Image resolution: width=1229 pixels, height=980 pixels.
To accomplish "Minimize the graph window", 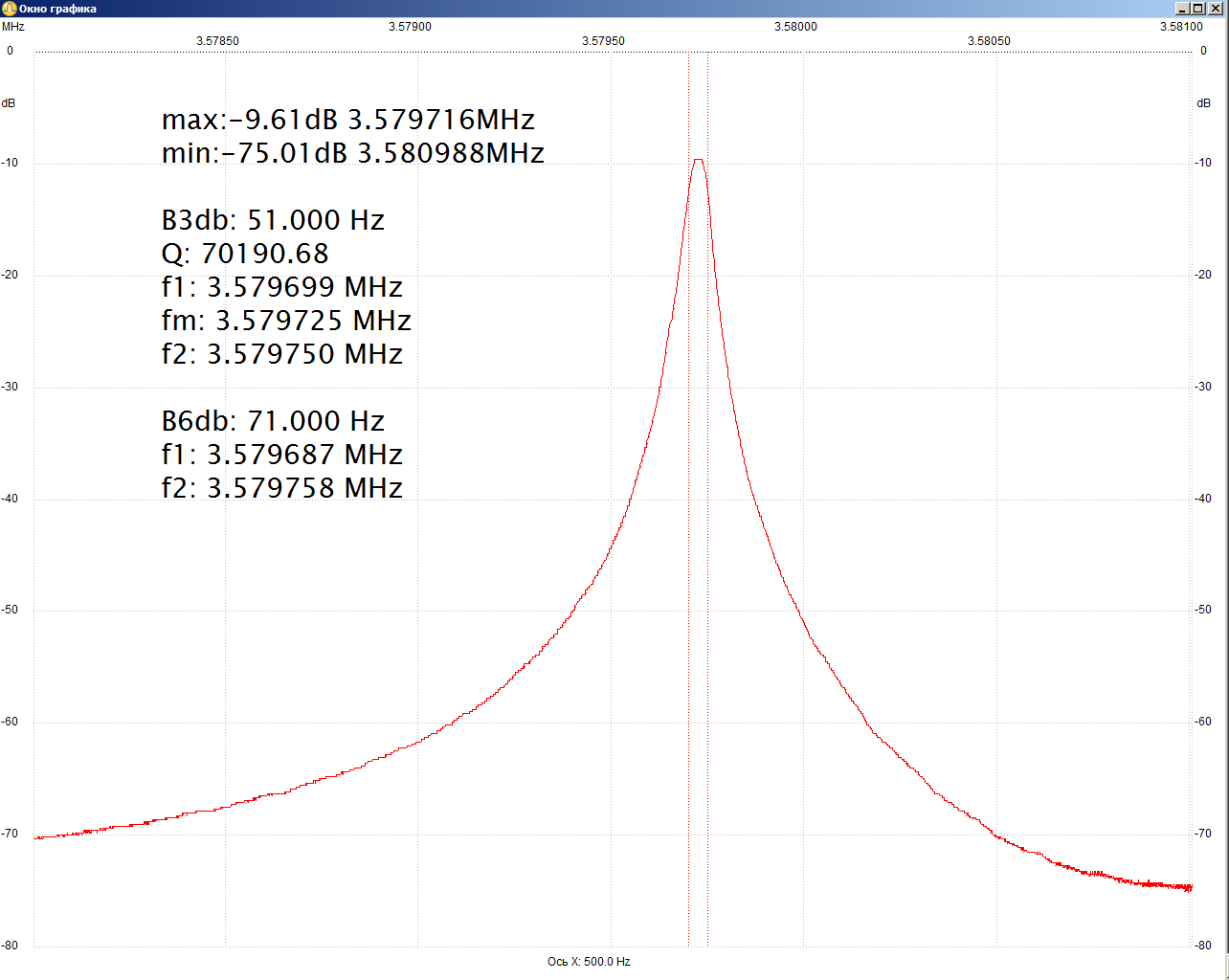I will (x=1182, y=9).
